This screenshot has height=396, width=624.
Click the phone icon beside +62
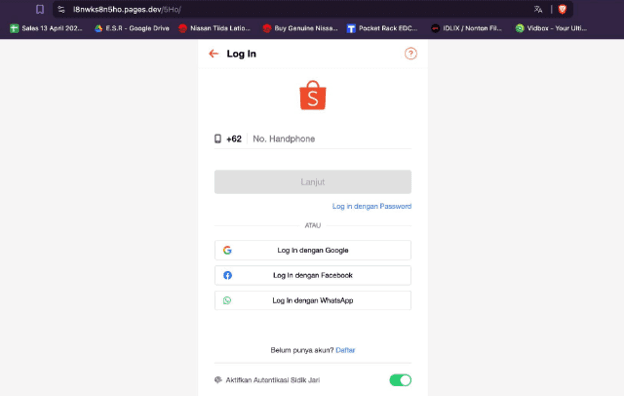pos(218,139)
